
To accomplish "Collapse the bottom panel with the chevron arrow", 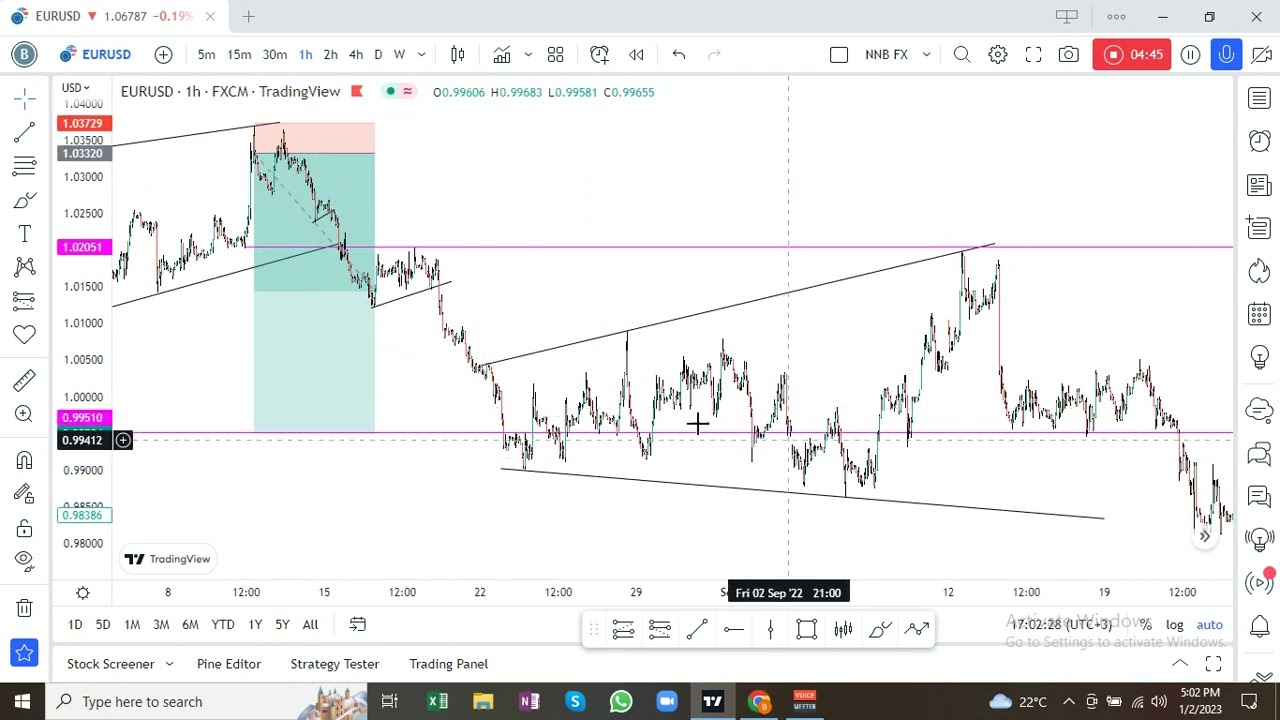I will 1180,664.
